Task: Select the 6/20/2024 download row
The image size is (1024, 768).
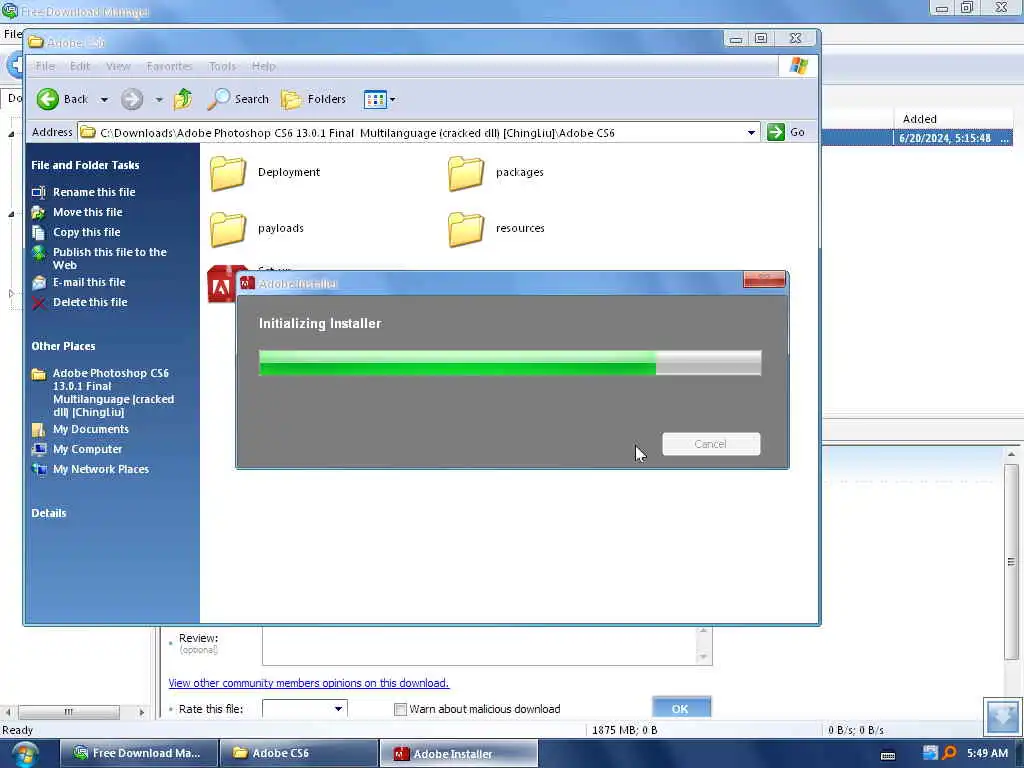Action: point(917,138)
